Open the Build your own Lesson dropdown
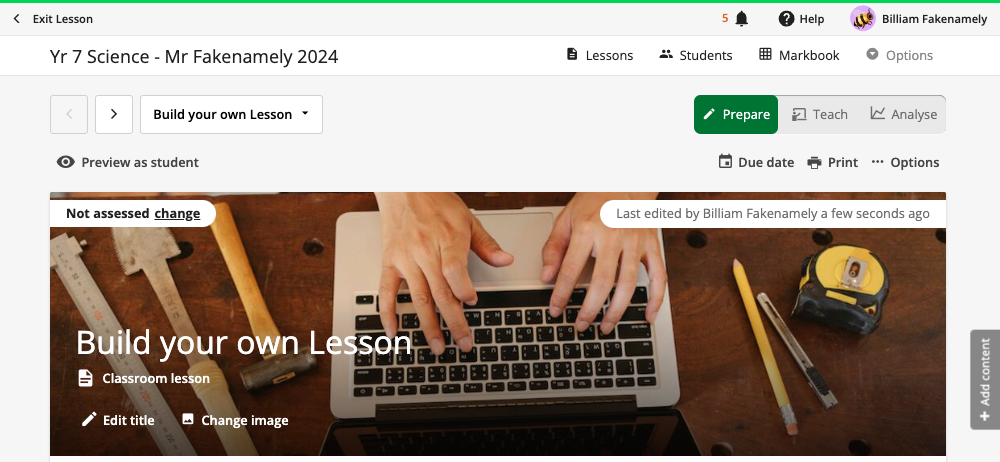 231,115
